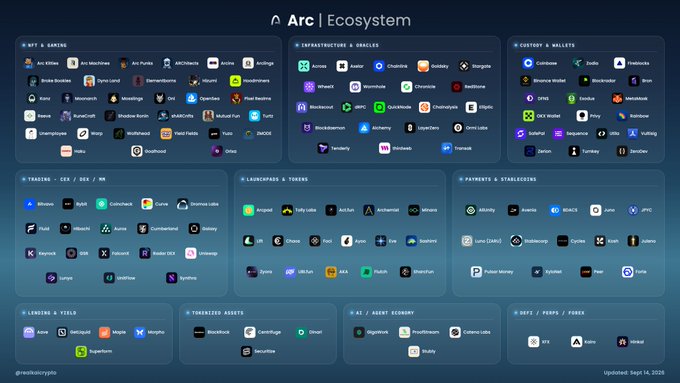Screen dimensions: 680x383
Task: Click the "LENDING & YIELD" heading
Action: (x=52, y=313)
